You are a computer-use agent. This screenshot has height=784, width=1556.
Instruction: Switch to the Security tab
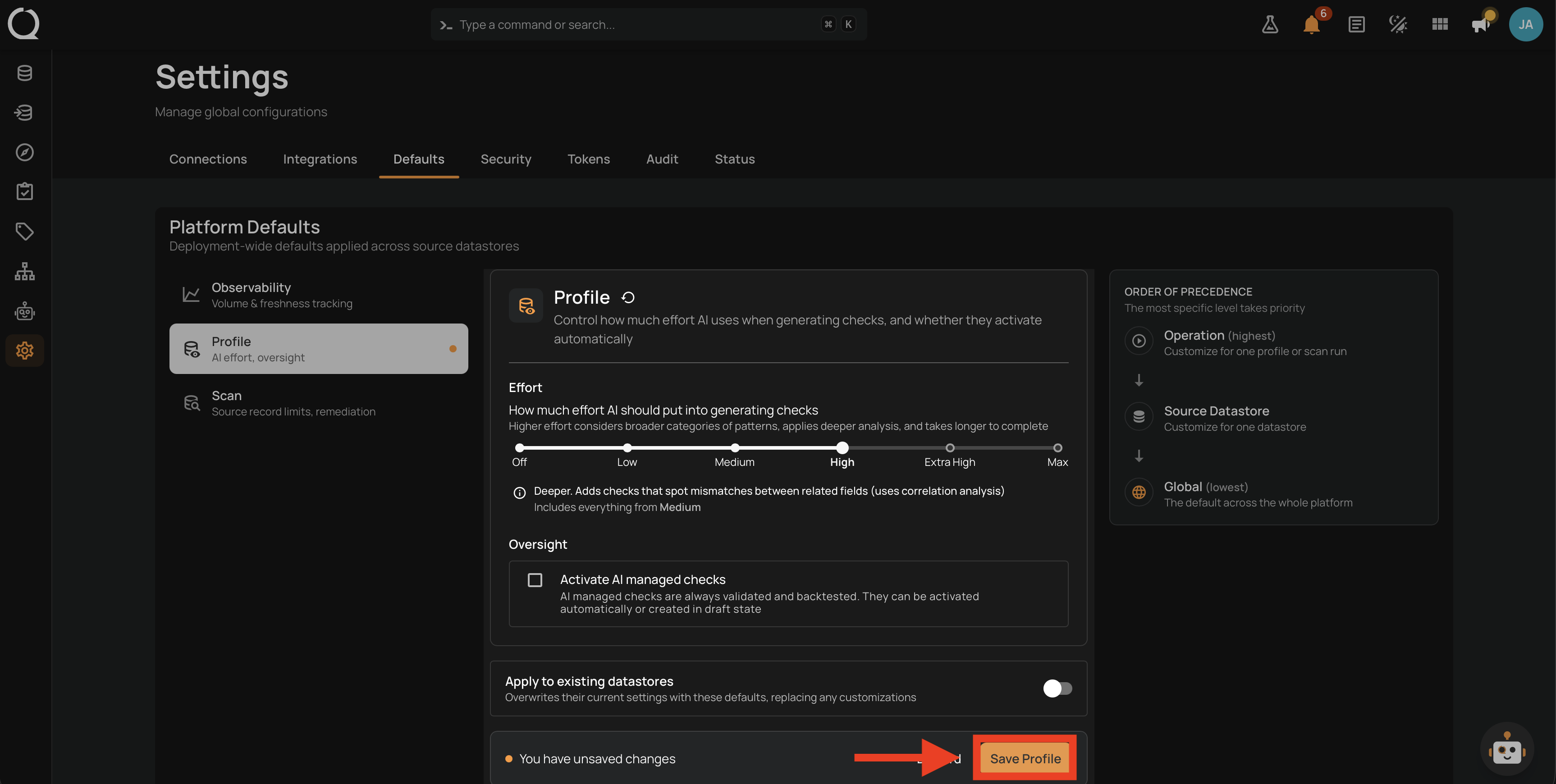pyautogui.click(x=506, y=159)
